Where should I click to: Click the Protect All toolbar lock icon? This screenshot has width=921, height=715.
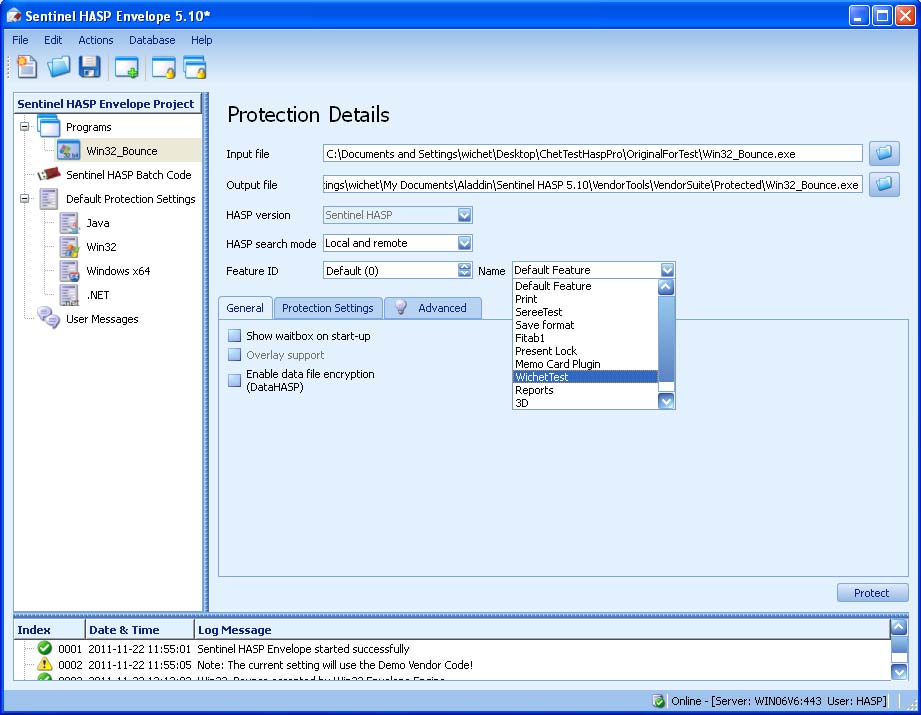[x=196, y=67]
